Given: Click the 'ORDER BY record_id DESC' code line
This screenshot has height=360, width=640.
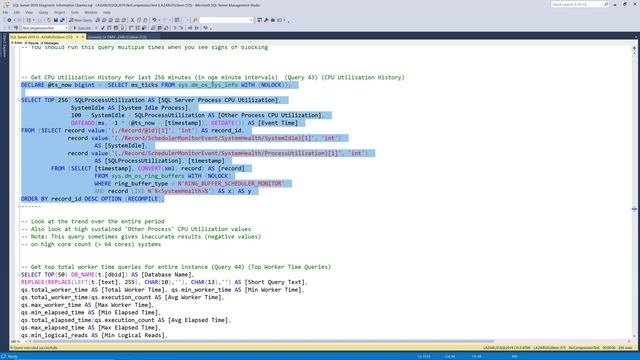Looking at the screenshot, I should tap(93, 199).
